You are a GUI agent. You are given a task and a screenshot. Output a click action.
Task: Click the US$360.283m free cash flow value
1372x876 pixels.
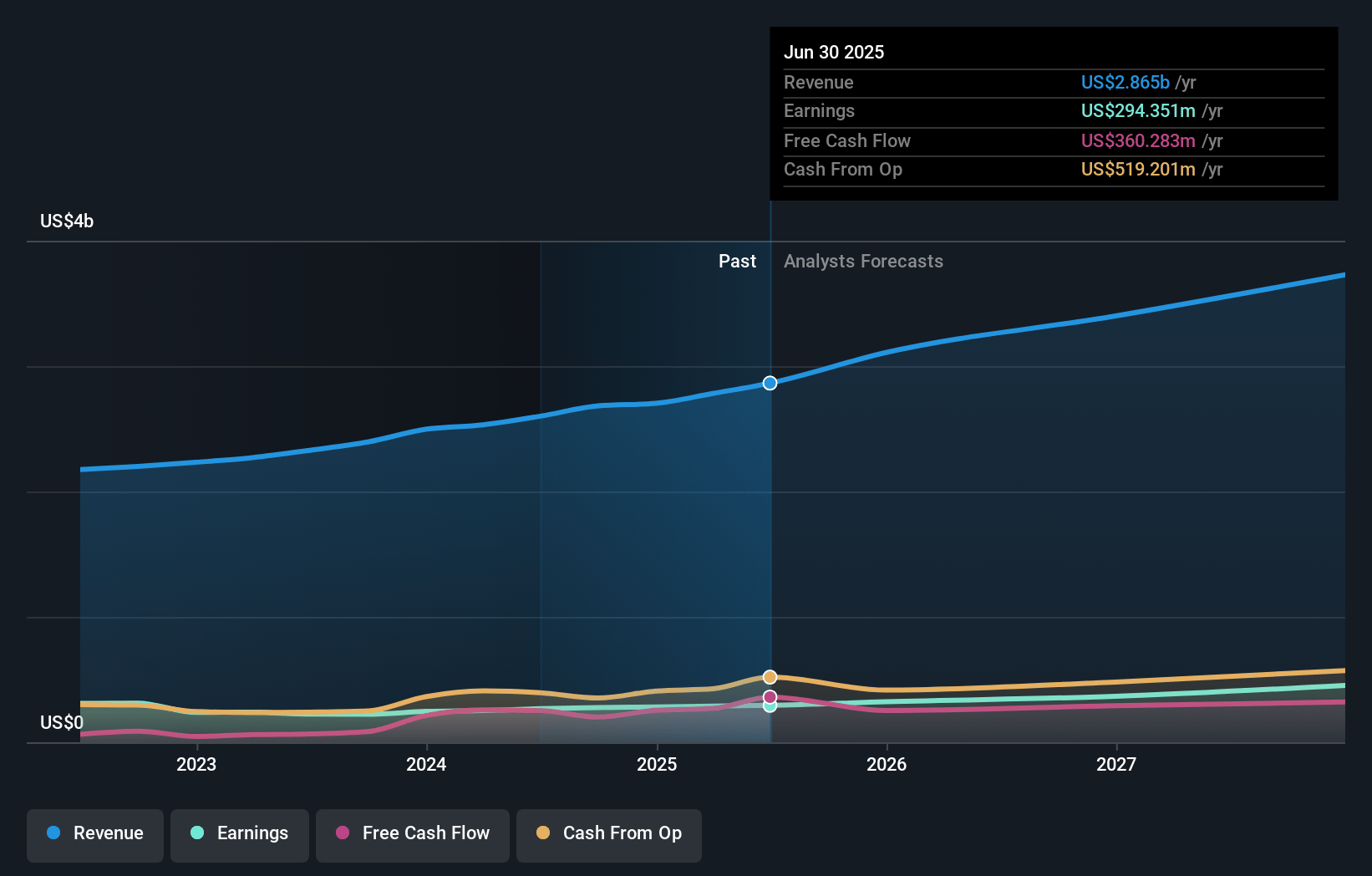pyautogui.click(x=1138, y=140)
